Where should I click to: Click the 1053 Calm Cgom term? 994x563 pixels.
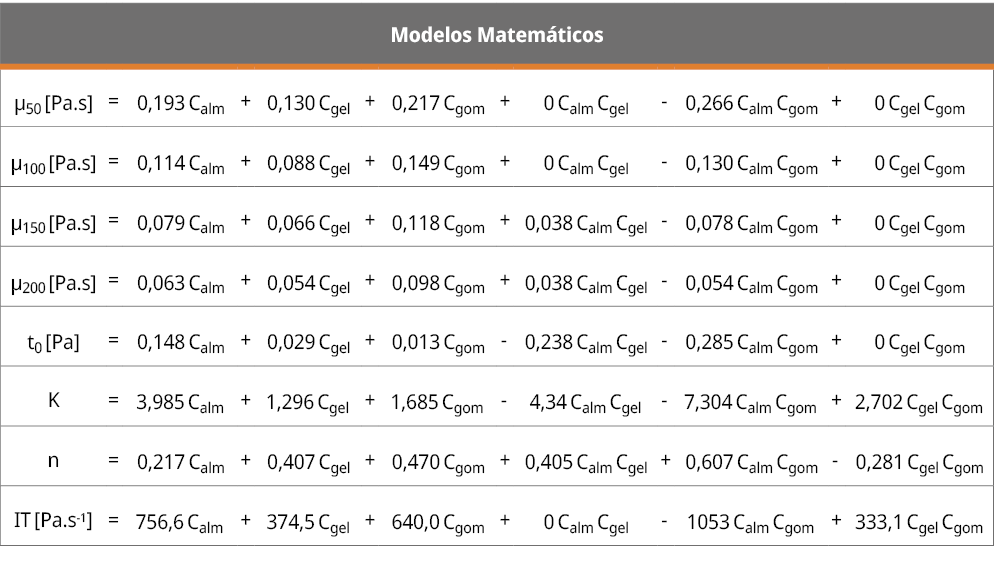[x=751, y=524]
